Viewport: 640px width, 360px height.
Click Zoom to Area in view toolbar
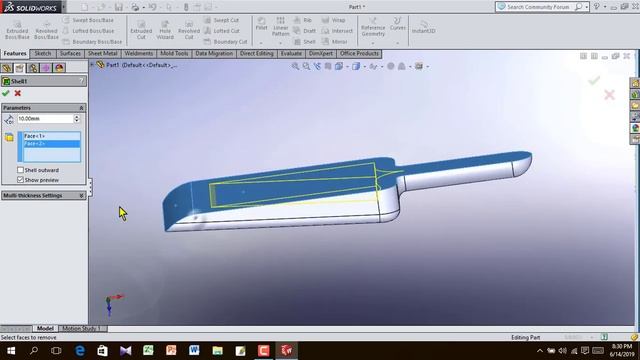(306, 66)
